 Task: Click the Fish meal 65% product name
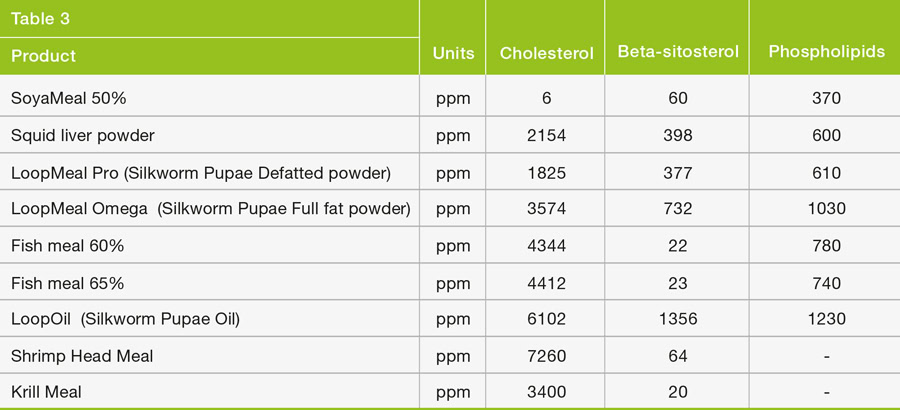click(66, 283)
